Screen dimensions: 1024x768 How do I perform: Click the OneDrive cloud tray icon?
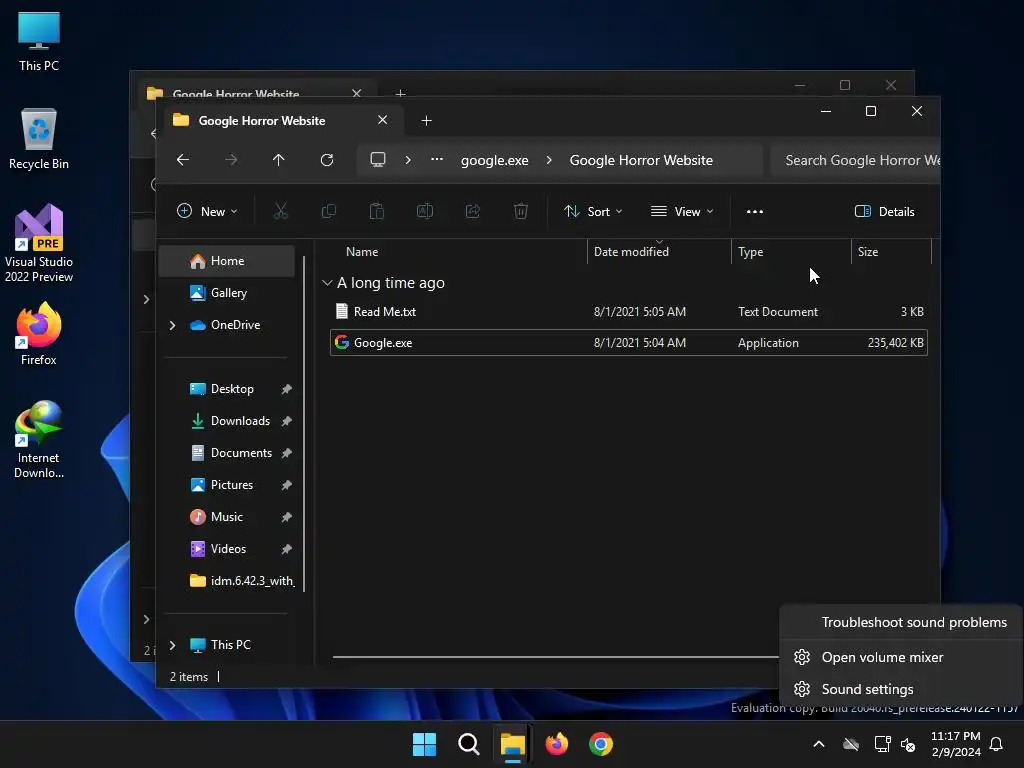coord(851,744)
